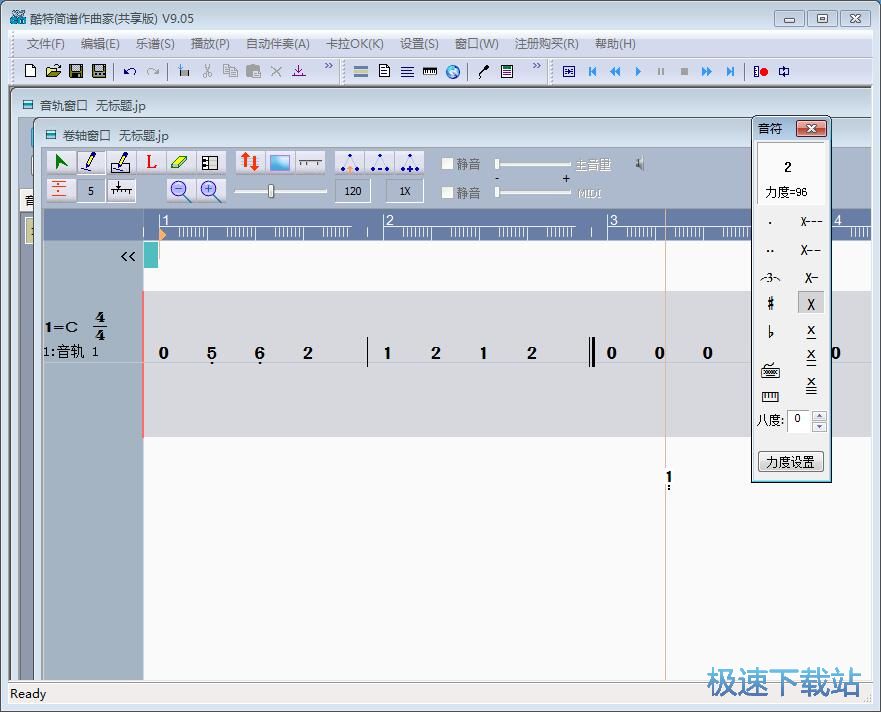Collapse track panel with << arrows
This screenshot has width=881, height=712.
point(128,256)
